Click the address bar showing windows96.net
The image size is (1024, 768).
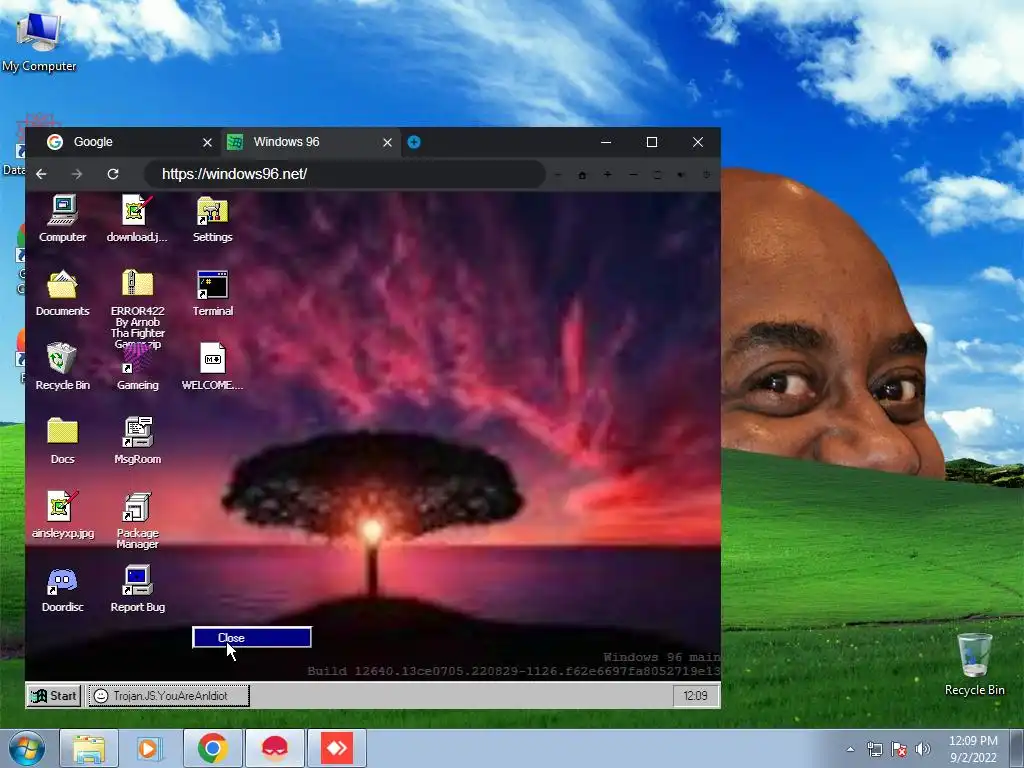(x=345, y=174)
